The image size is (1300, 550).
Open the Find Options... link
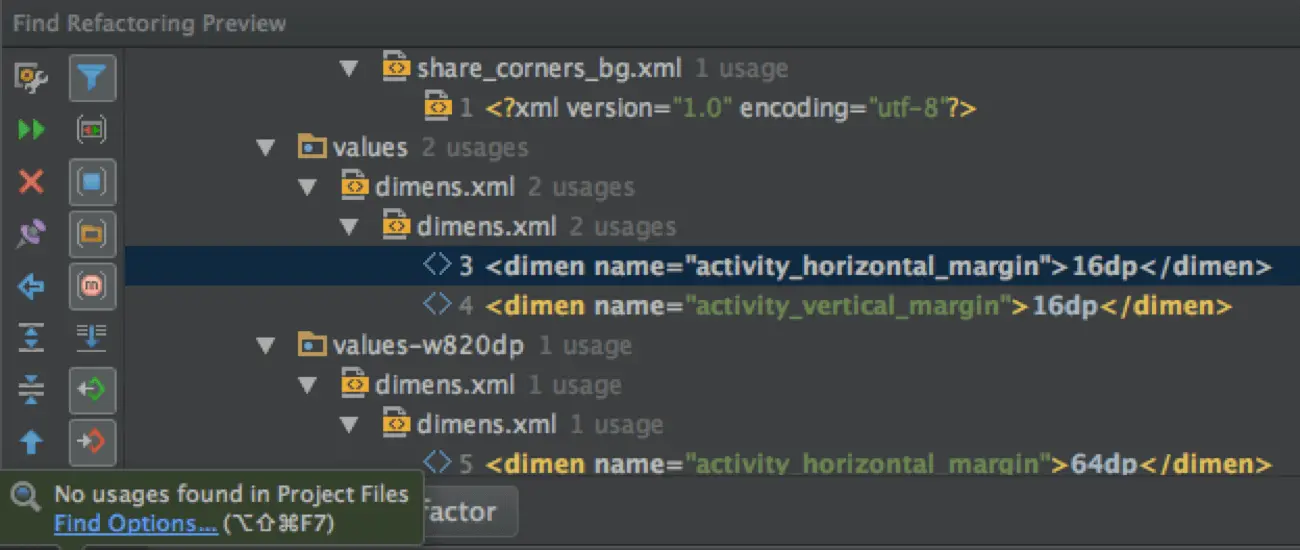coord(135,523)
